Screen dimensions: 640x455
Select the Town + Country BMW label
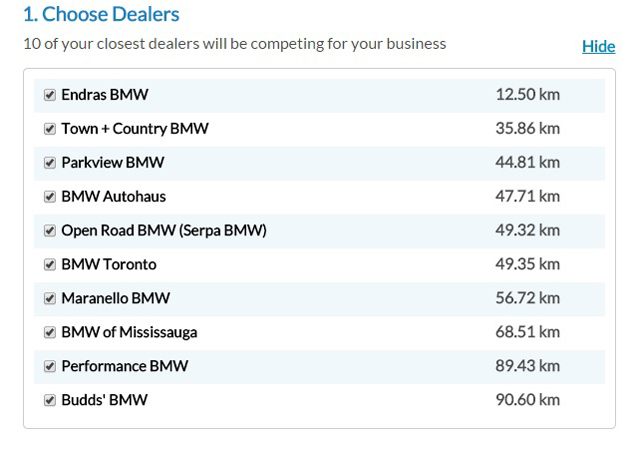click(135, 129)
